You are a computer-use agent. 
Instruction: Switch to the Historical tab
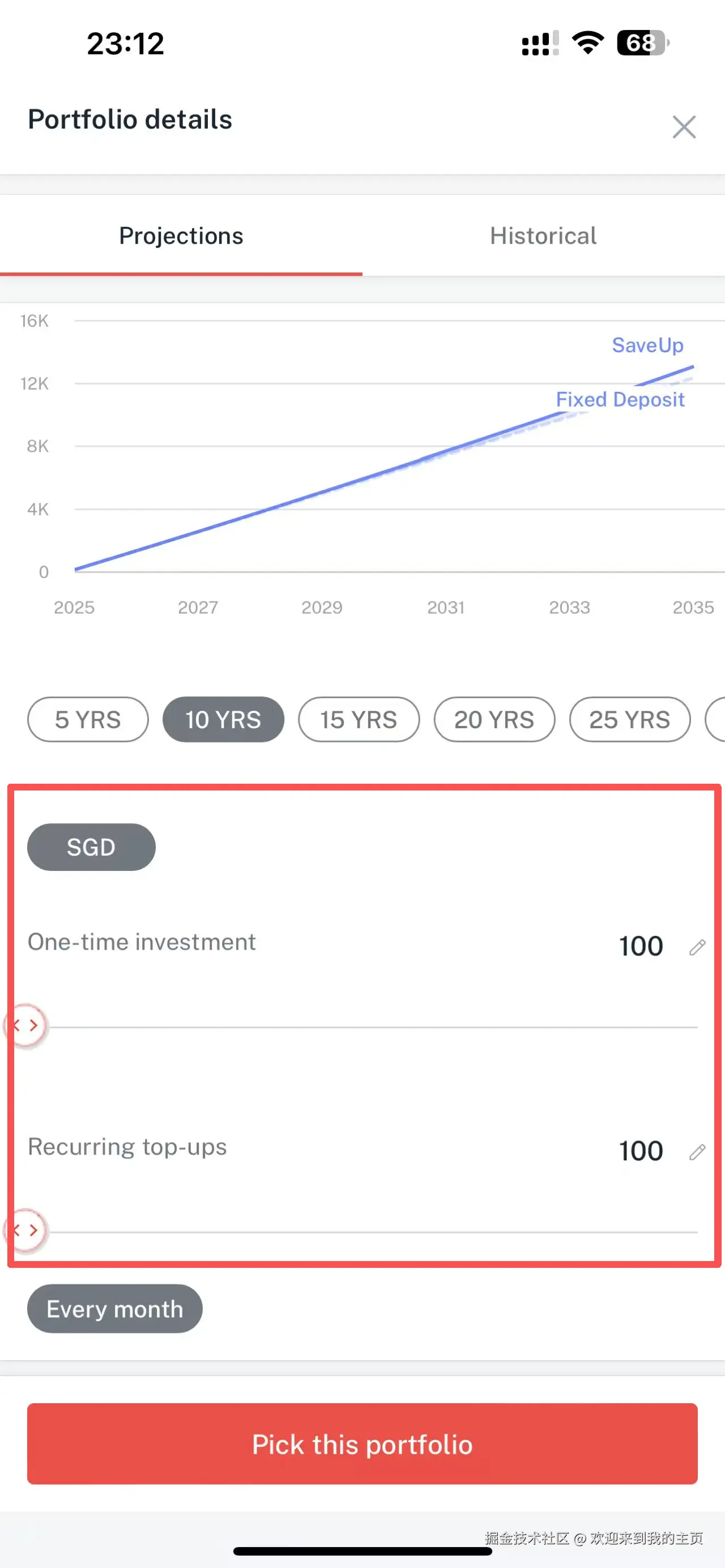point(543,236)
